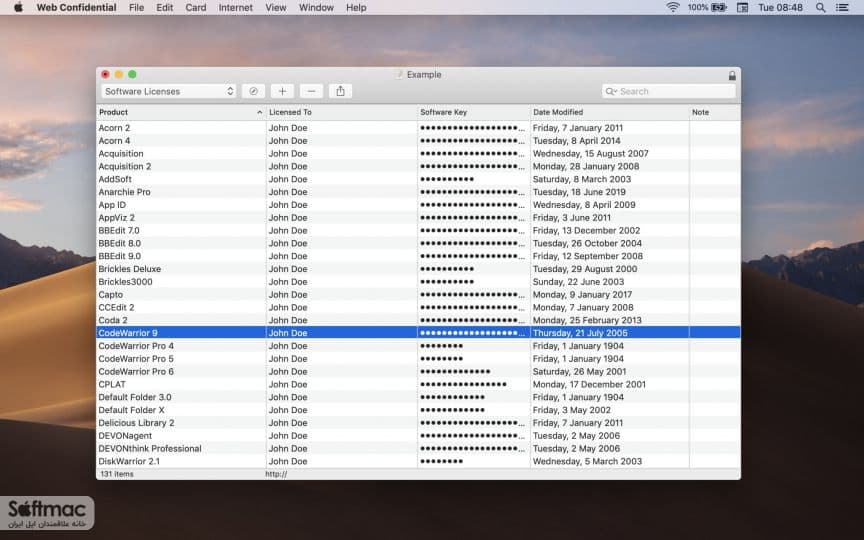The height and width of the screenshot is (540, 864).
Task: Select the Coda 2 row
Action: click(418, 320)
